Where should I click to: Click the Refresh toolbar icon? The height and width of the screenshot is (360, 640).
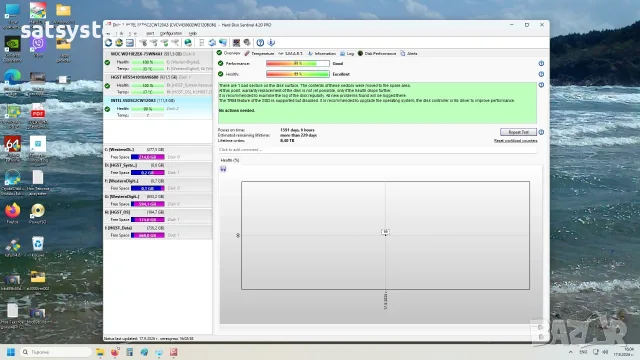pos(108,42)
